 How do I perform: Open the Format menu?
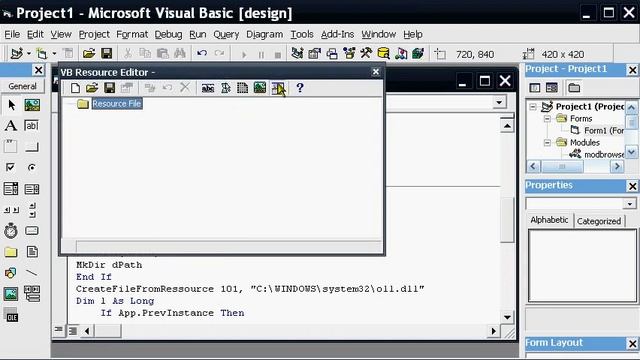(x=132, y=34)
